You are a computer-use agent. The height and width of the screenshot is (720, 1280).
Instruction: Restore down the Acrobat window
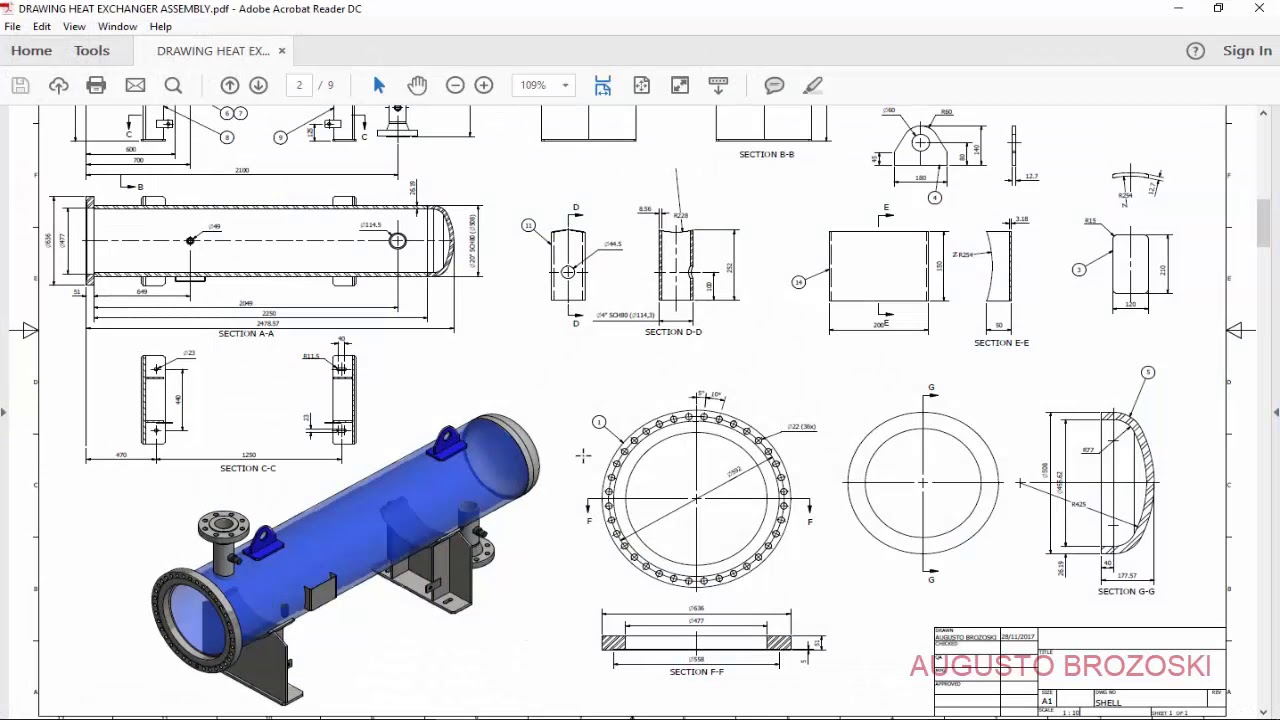point(1218,9)
